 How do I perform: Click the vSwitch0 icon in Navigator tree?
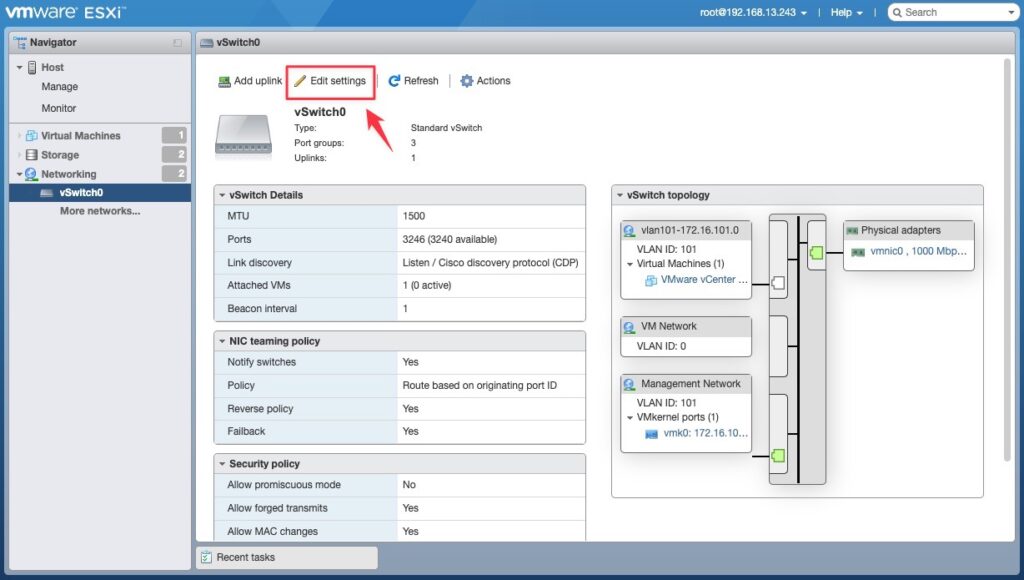coord(46,193)
